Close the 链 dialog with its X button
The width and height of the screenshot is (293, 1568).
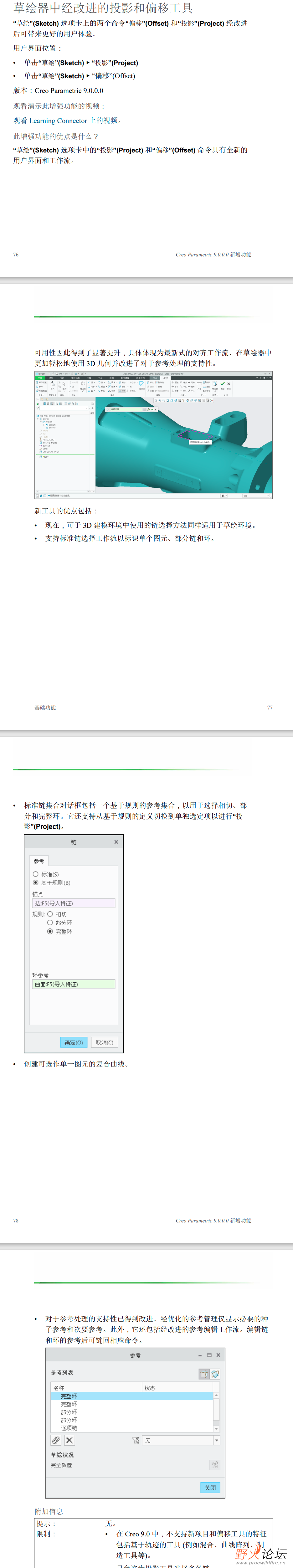pyautogui.click(x=116, y=842)
